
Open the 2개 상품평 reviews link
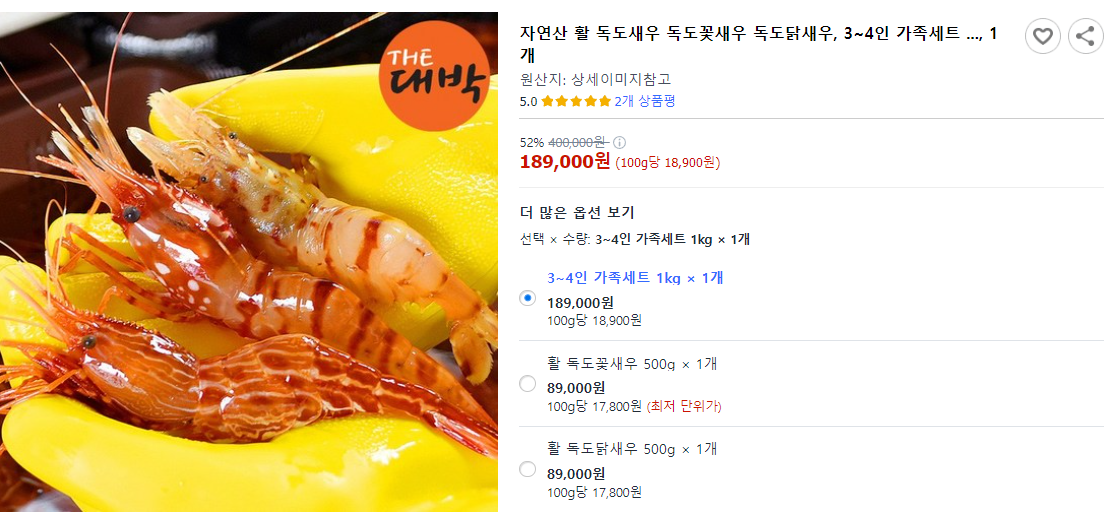pos(644,101)
